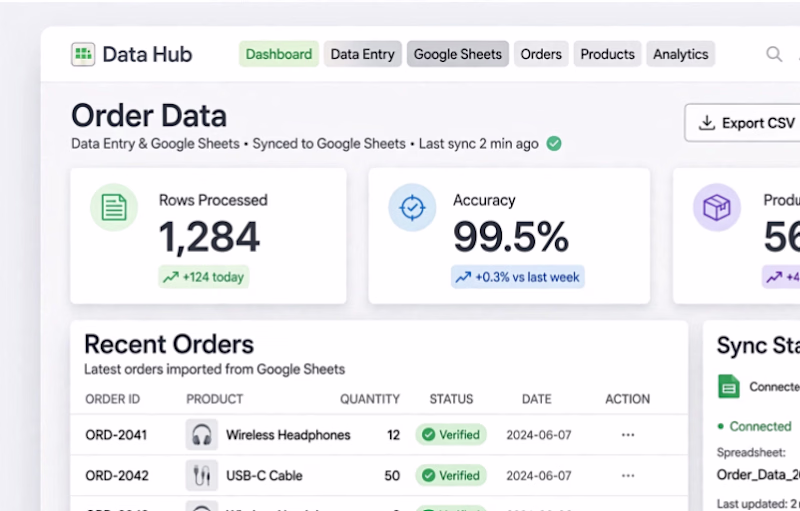Screen dimensions: 800x511
Task: Open the Products tab
Action: coord(608,54)
